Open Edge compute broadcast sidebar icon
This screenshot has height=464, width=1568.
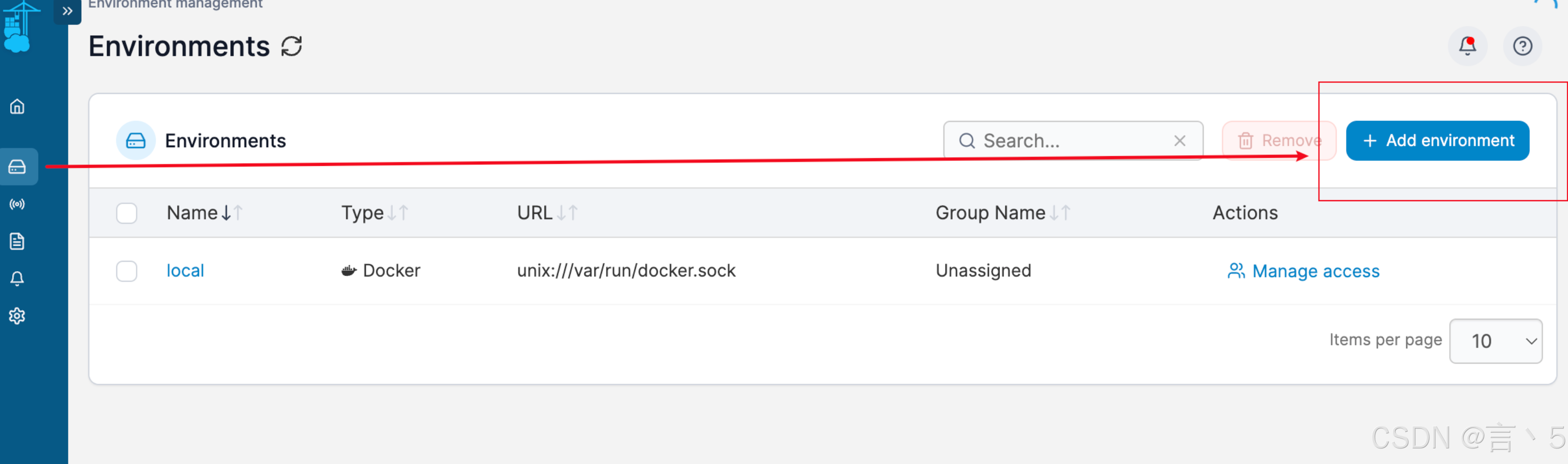pyautogui.click(x=17, y=204)
